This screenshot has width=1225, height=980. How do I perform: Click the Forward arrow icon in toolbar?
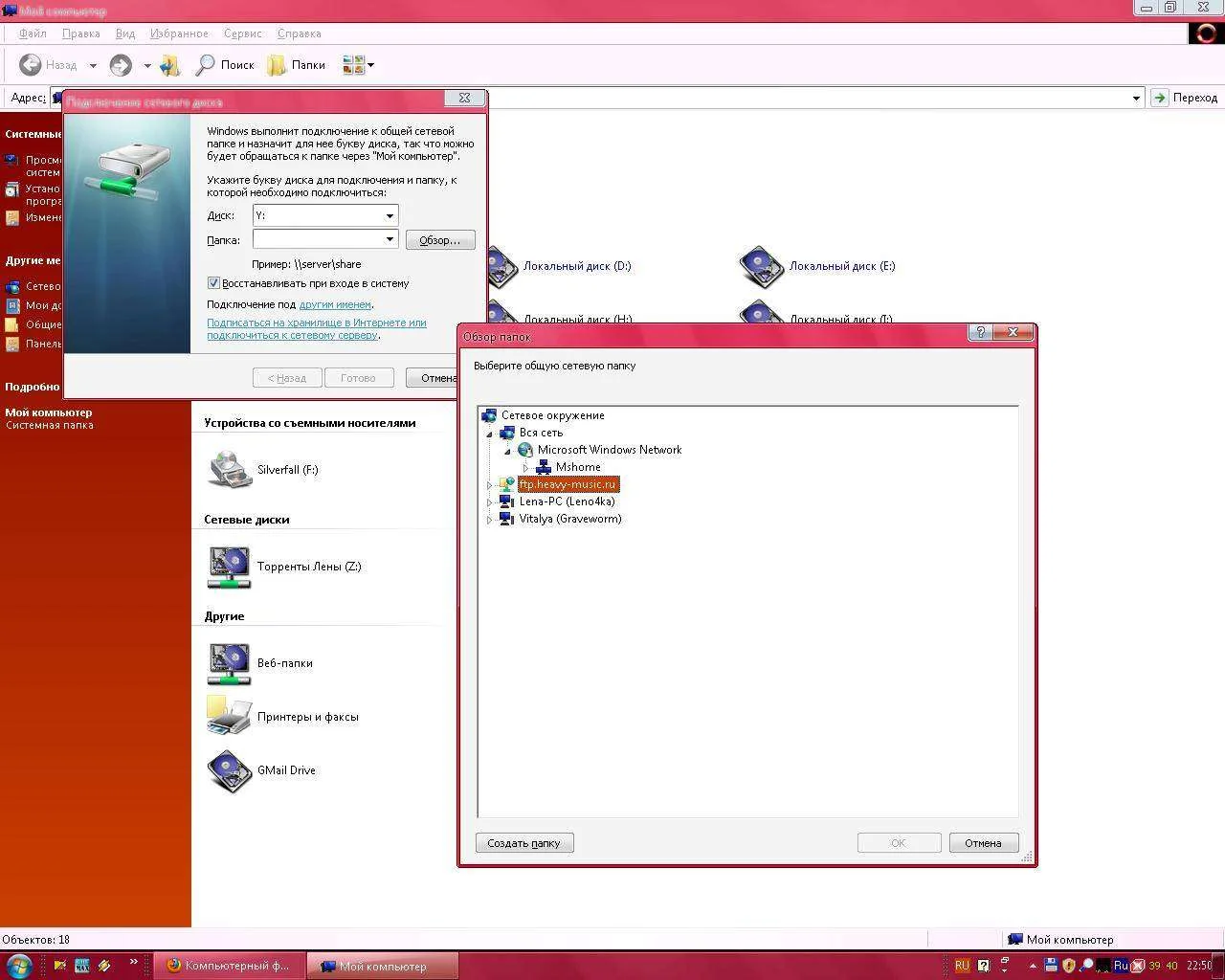(121, 65)
